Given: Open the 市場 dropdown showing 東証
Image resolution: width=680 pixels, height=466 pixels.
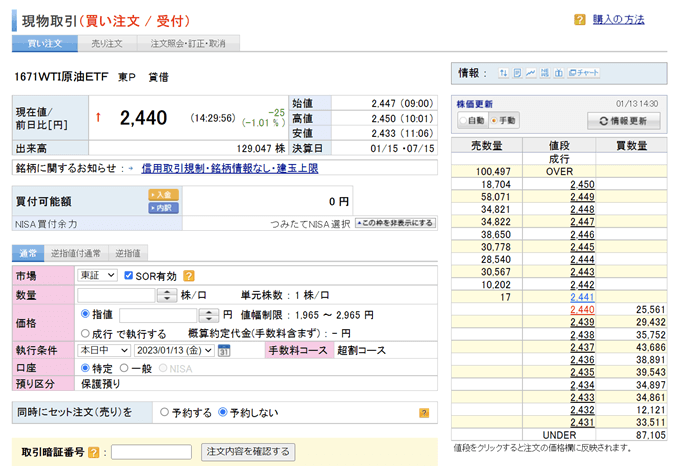Looking at the screenshot, I should 97,275.
